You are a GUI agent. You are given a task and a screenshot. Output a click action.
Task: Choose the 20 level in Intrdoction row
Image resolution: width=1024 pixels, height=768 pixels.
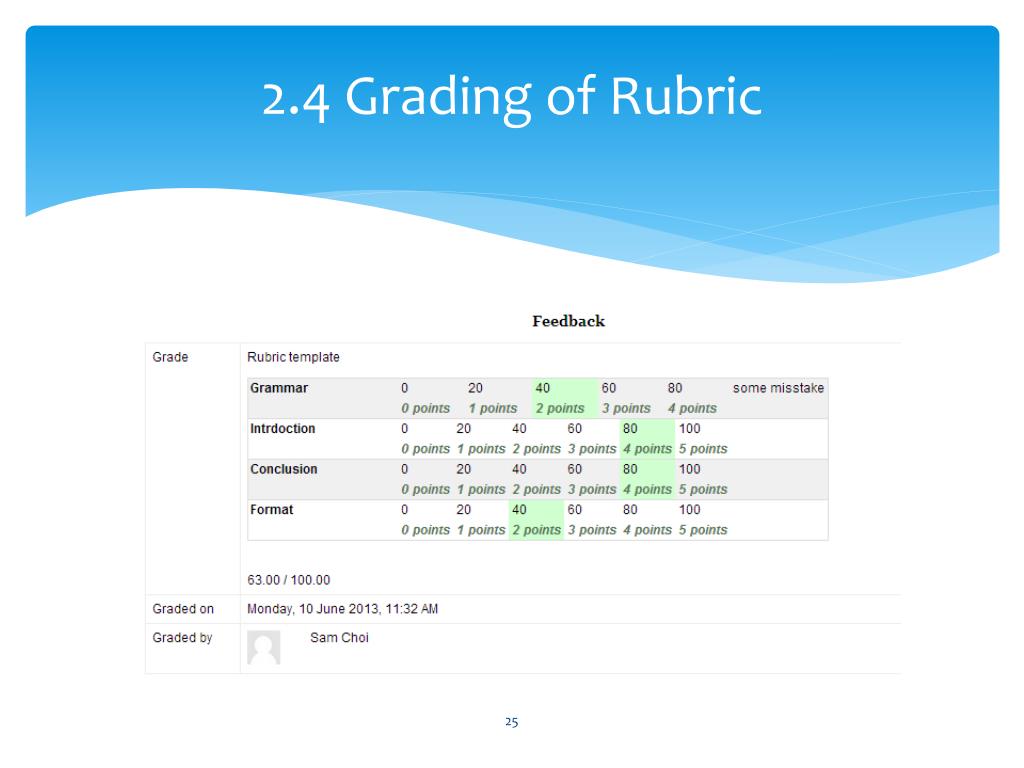pos(481,438)
